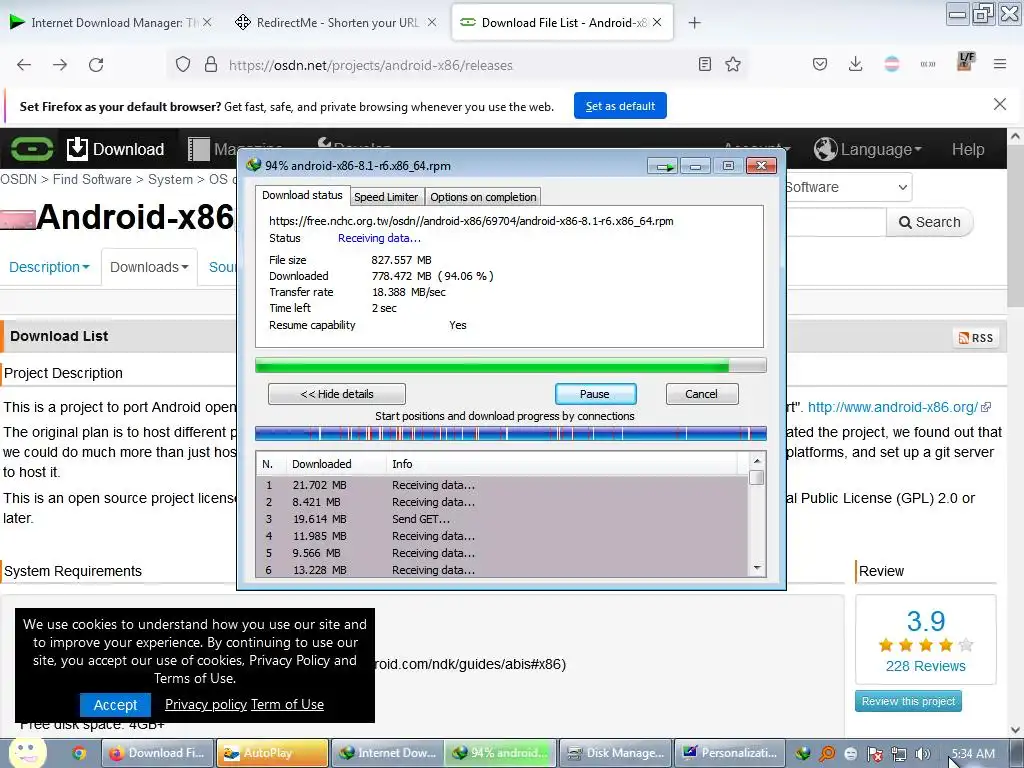Screen dimensions: 1024x768
Task: Reload the page with refresh icon
Action: click(x=96, y=65)
